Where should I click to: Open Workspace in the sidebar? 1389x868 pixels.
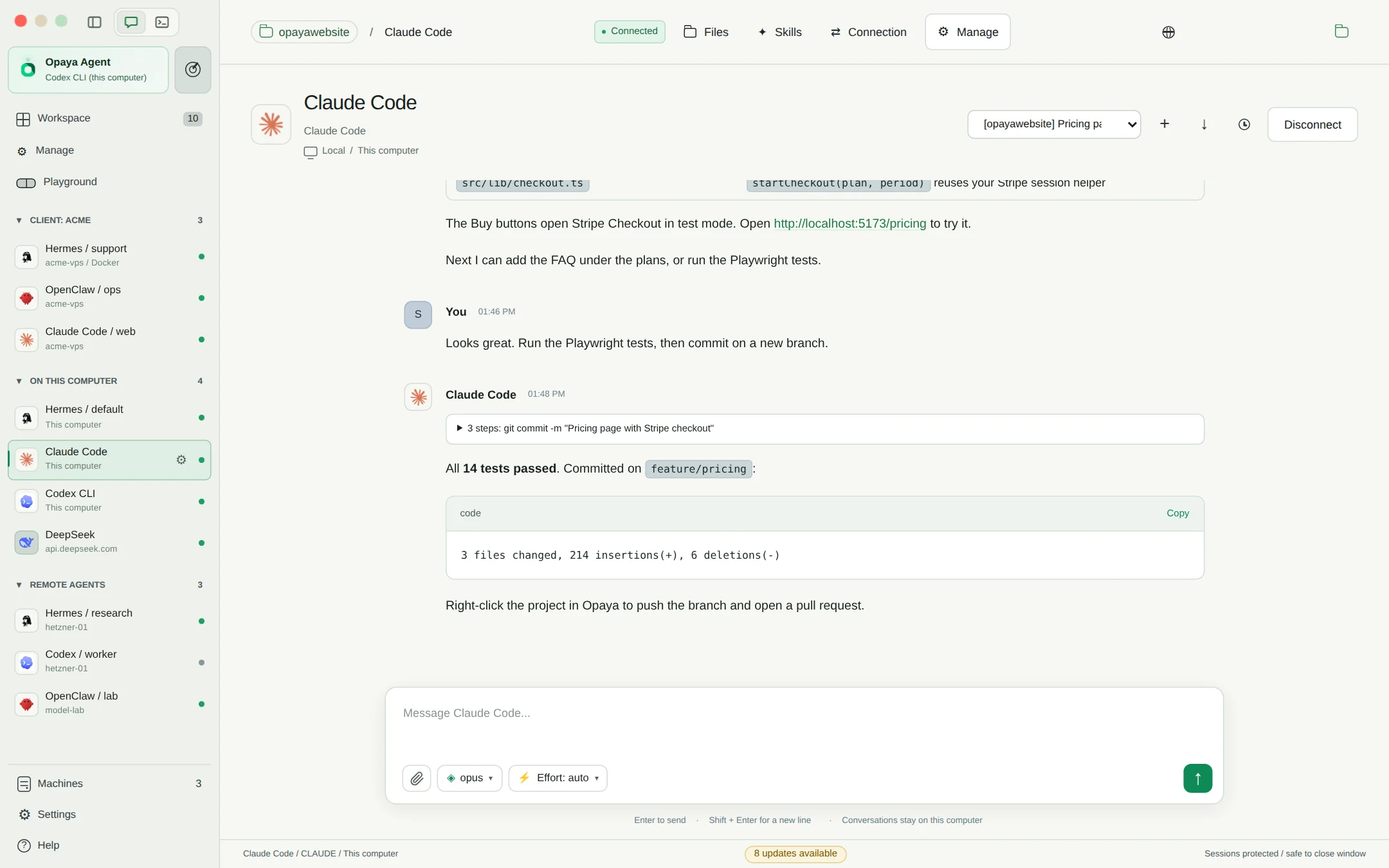[109, 118]
